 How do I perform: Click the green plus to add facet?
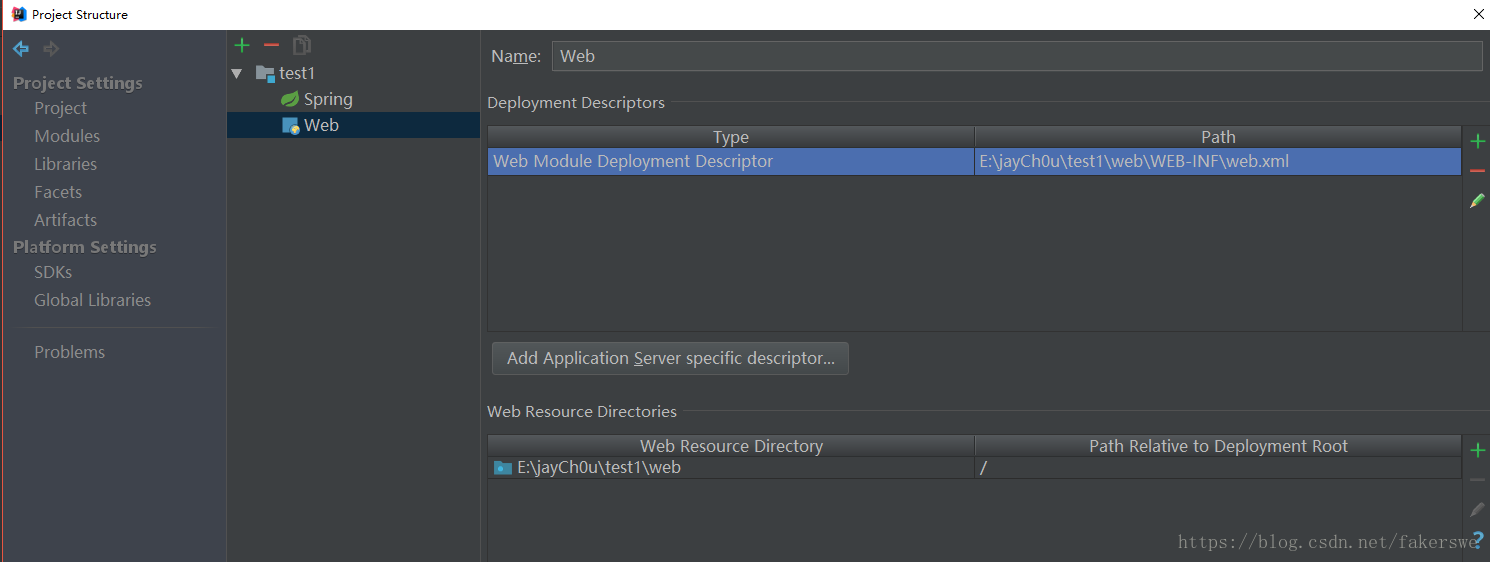click(x=242, y=45)
